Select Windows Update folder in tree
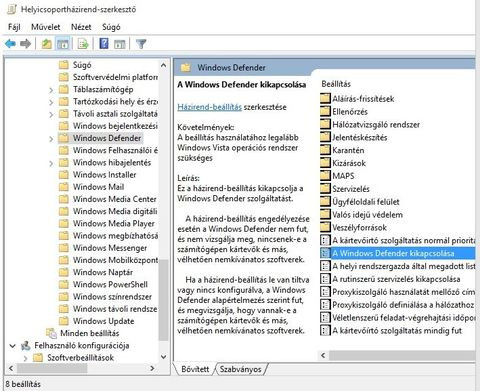Screen dimensions: 480x391 point(96,321)
